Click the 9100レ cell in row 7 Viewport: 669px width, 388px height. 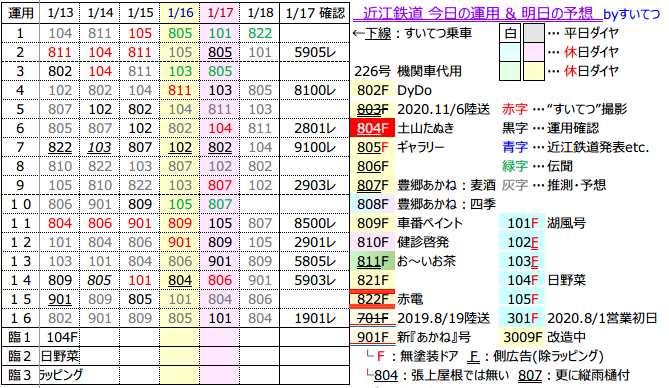click(x=315, y=147)
